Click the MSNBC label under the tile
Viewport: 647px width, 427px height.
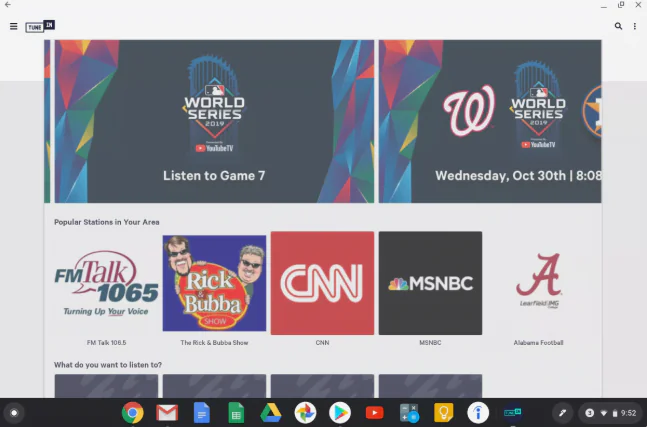pyautogui.click(x=430, y=342)
